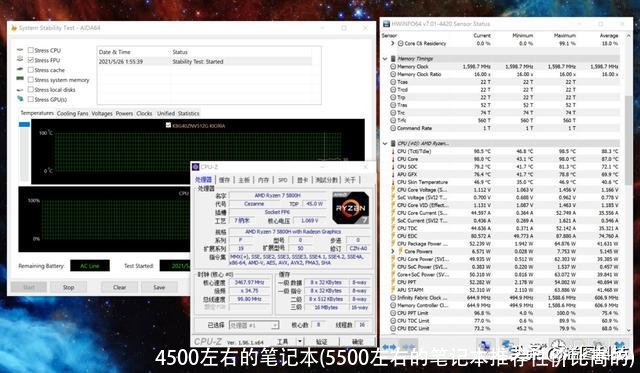Switch to the 测试分数 tab in CPU-Z
This screenshot has width=640, height=373.
point(327,180)
